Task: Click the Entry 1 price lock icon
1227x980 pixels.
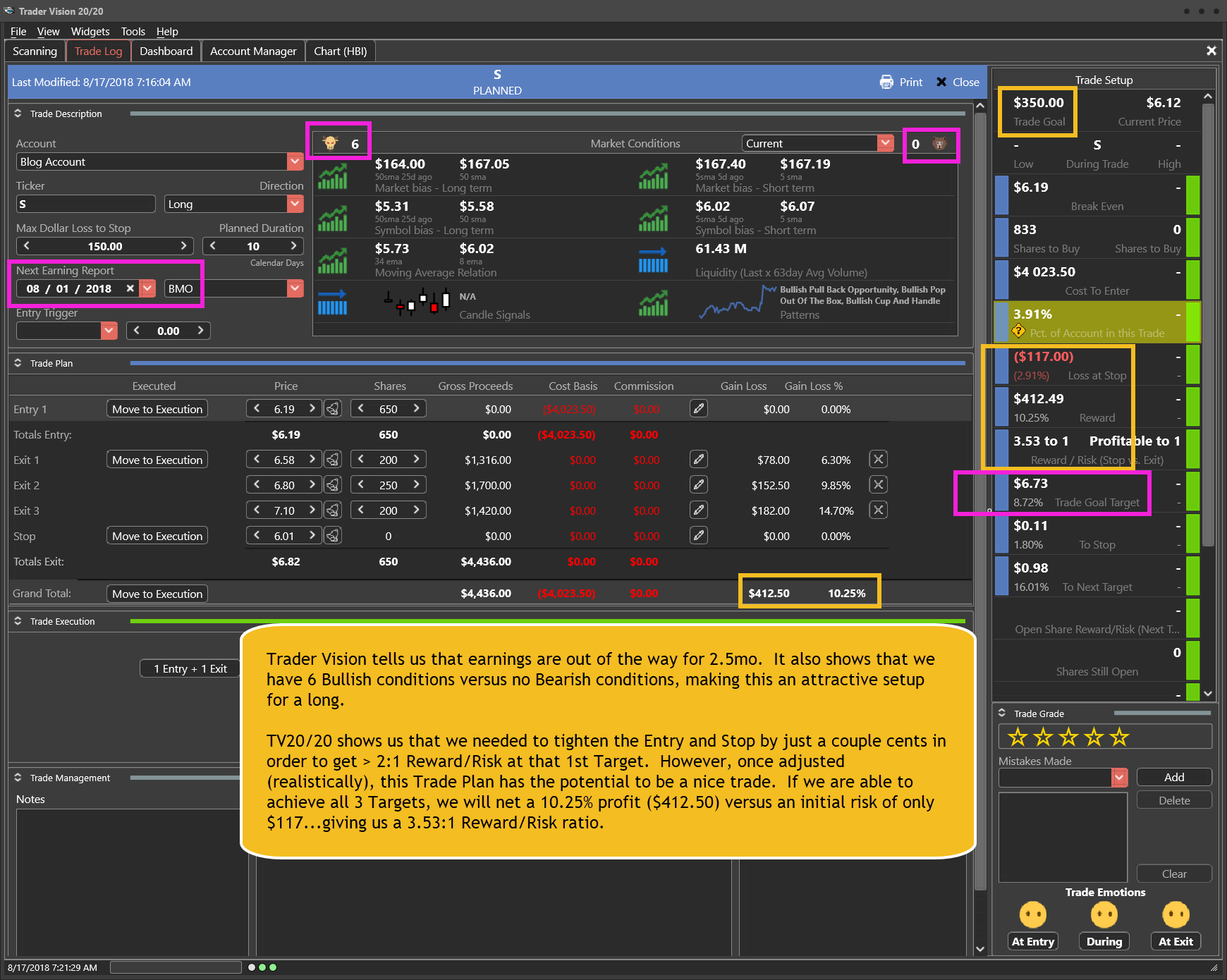Action: tap(333, 409)
